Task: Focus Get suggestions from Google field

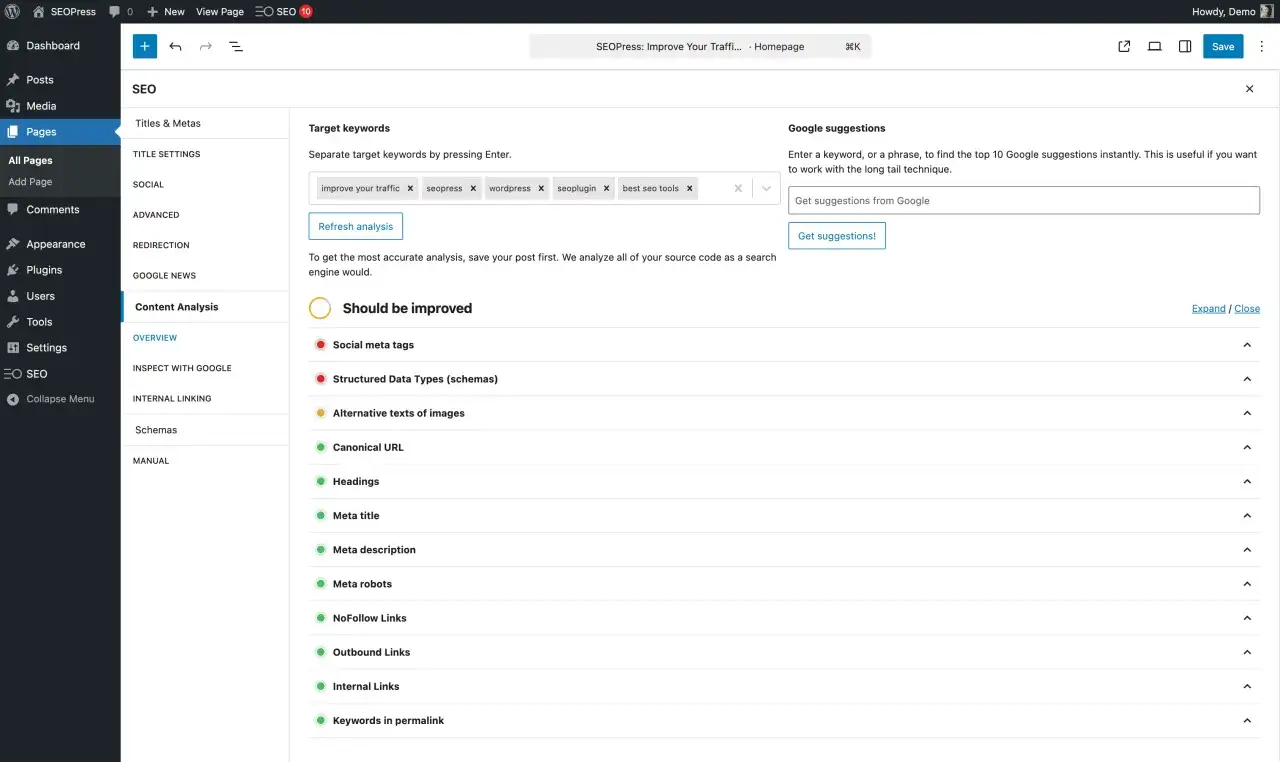Action: [1023, 200]
